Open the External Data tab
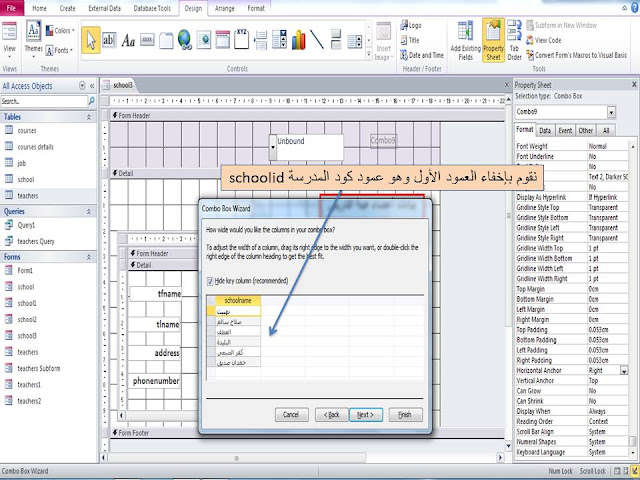Viewport: 640px width, 480px height. coord(104,8)
